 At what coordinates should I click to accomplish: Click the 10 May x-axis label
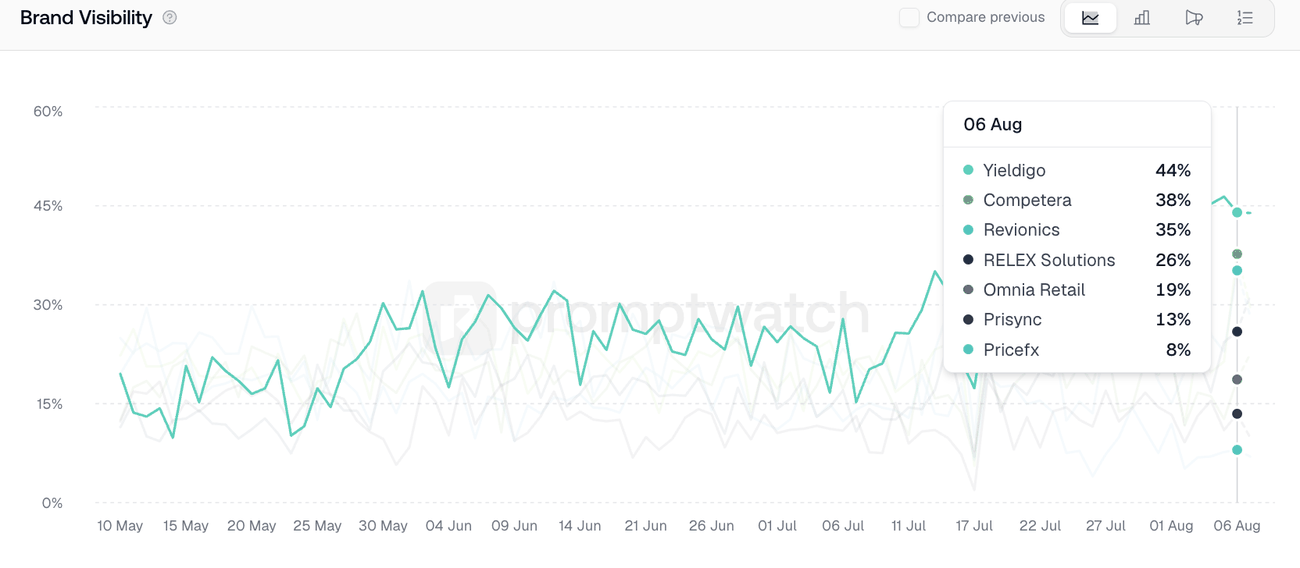coord(120,526)
